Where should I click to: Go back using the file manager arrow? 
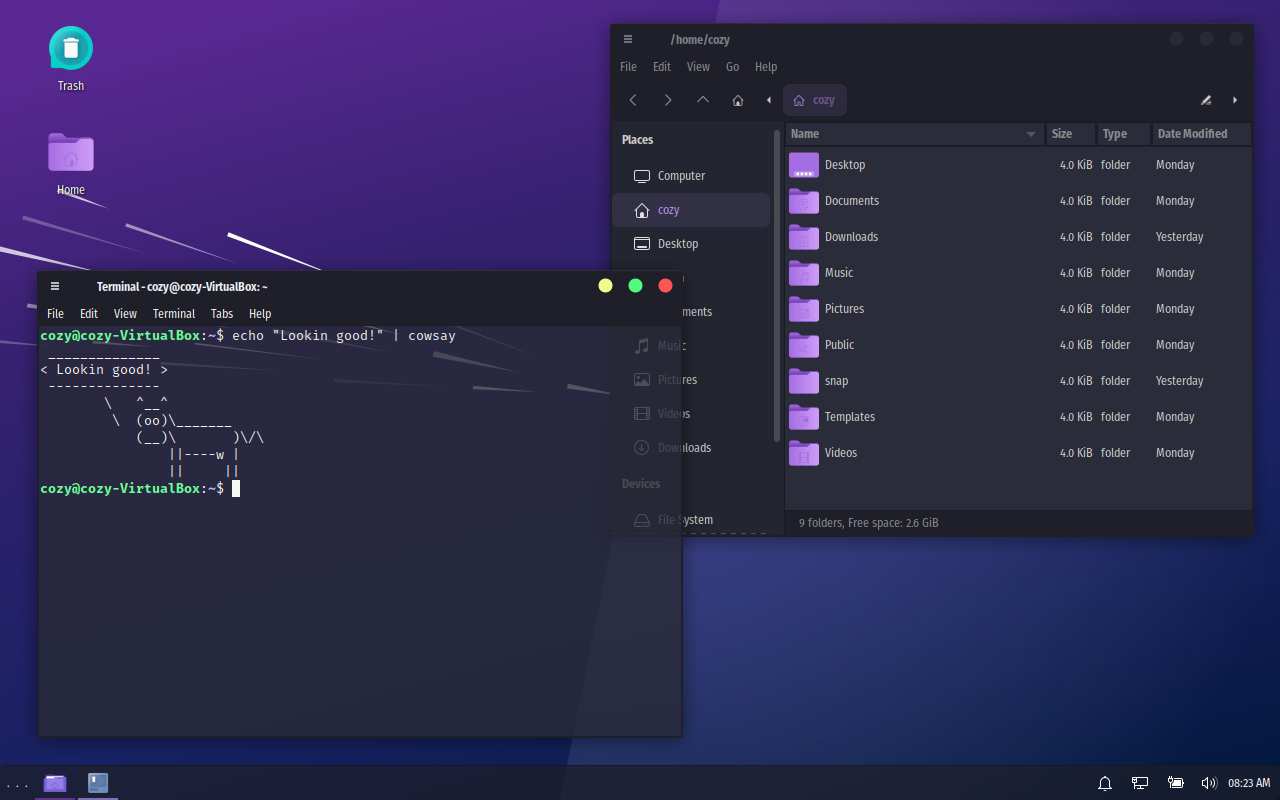tap(633, 100)
